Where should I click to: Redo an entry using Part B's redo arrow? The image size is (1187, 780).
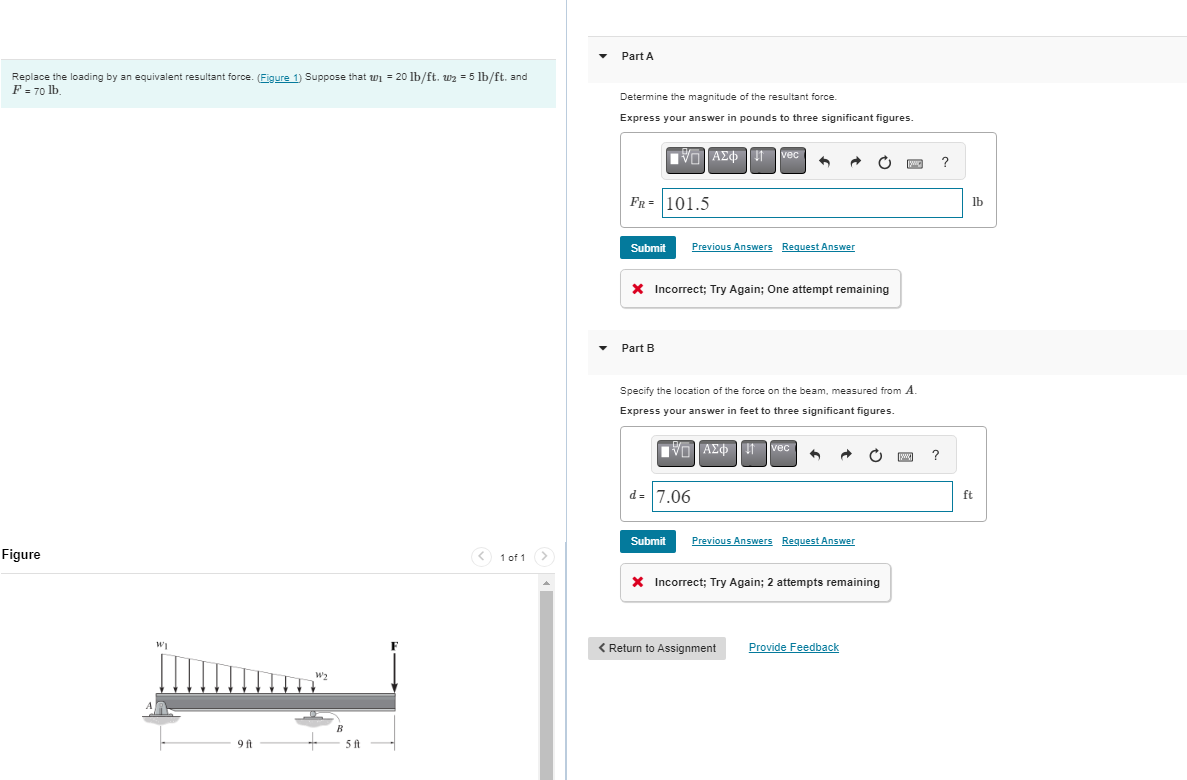tap(845, 454)
